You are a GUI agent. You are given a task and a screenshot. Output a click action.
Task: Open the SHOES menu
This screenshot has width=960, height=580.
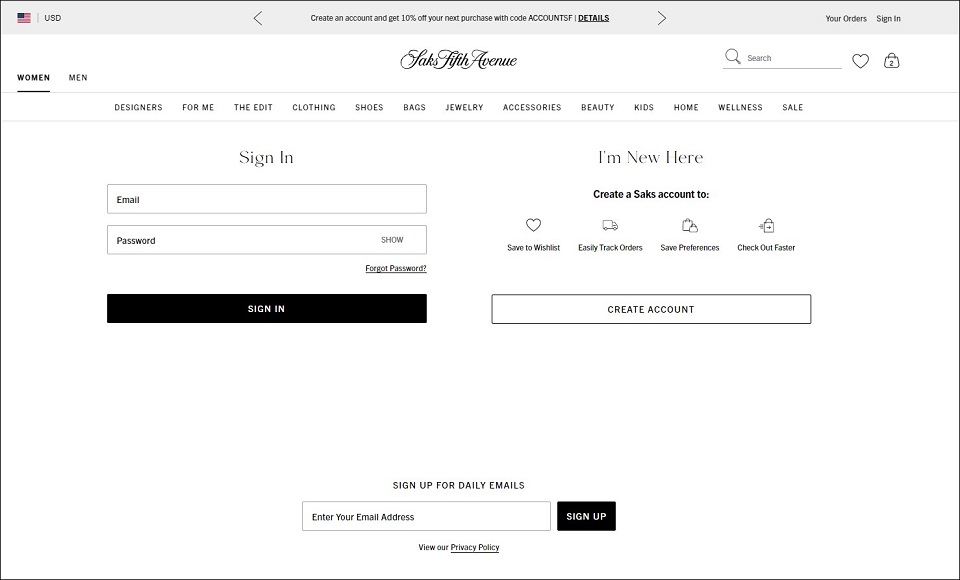pos(369,107)
